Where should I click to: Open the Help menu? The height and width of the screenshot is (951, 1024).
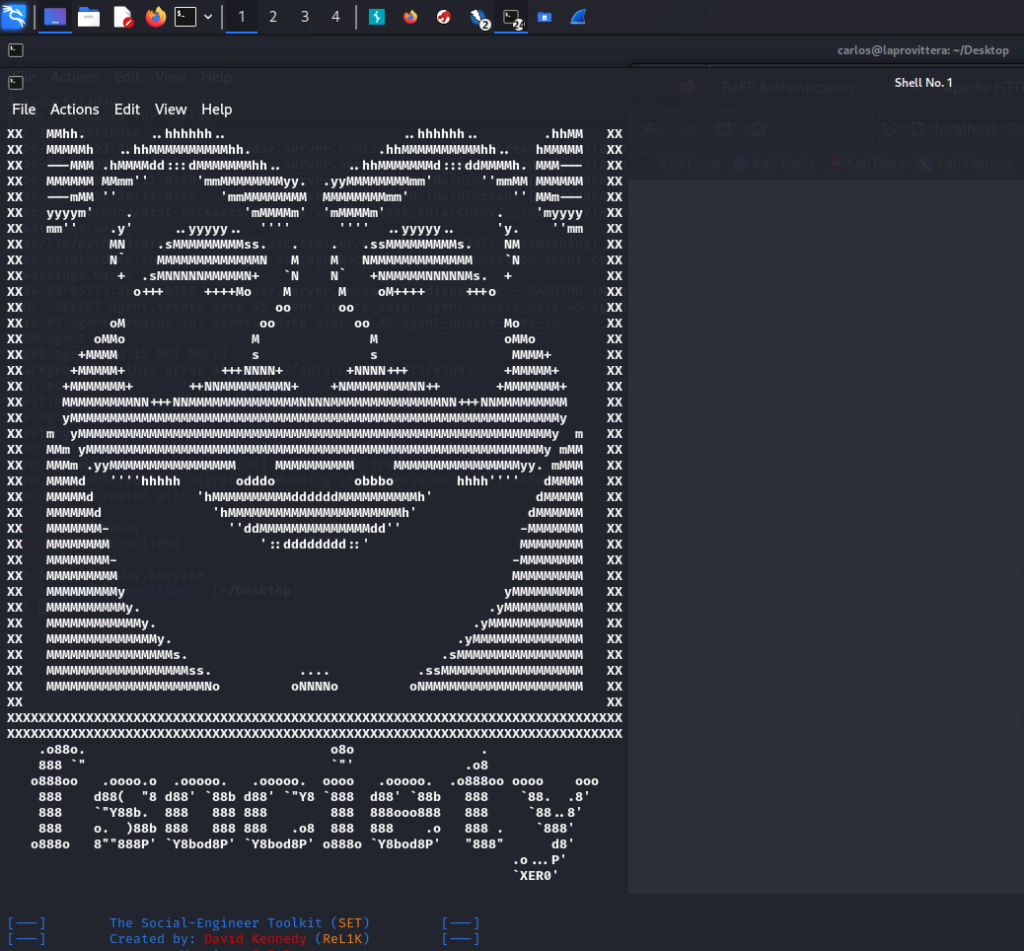click(x=216, y=109)
